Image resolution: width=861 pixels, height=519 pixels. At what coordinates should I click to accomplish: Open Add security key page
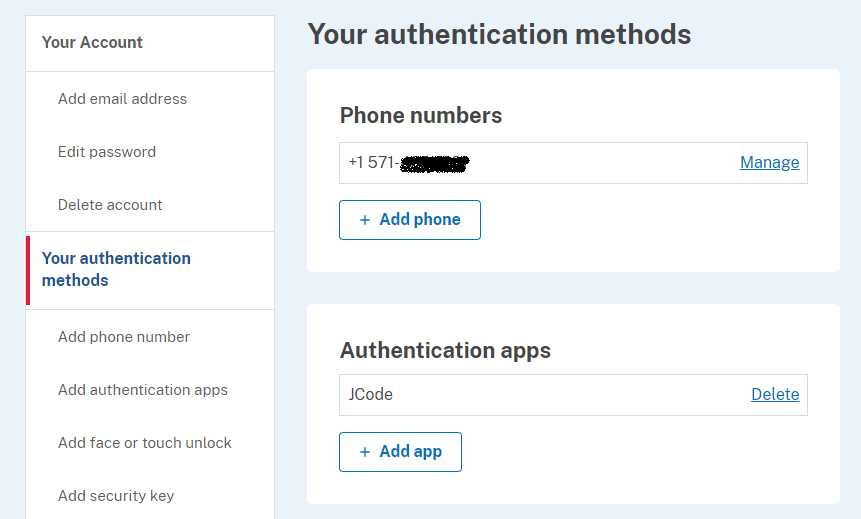(x=116, y=496)
